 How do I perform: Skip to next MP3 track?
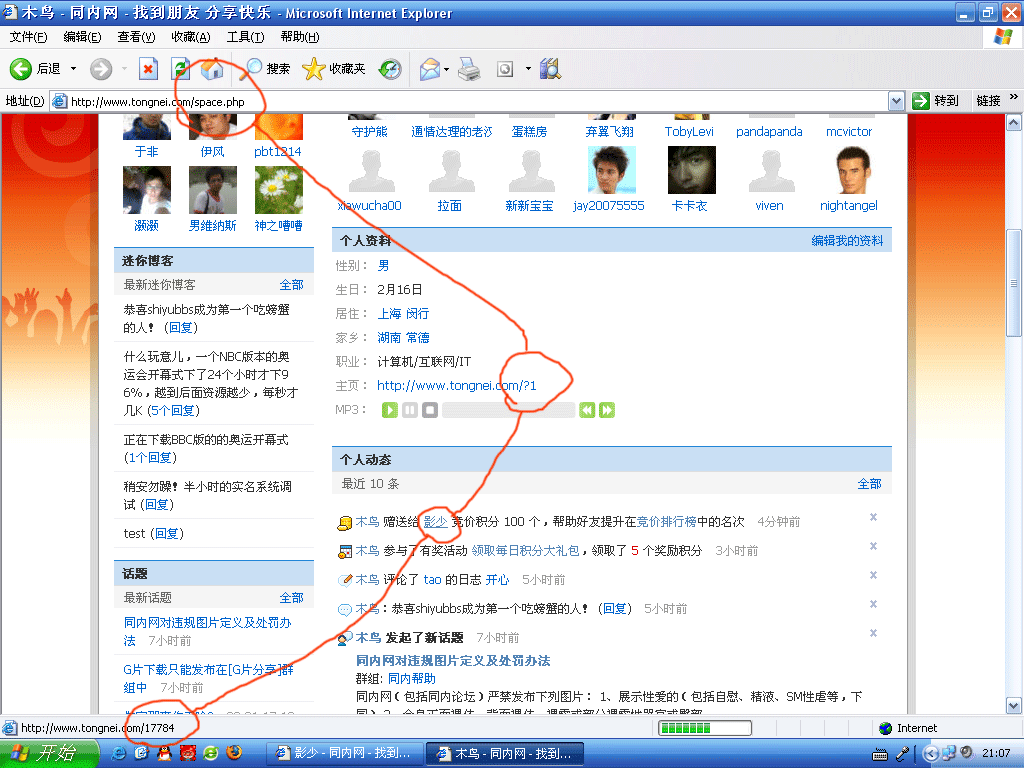coord(607,410)
